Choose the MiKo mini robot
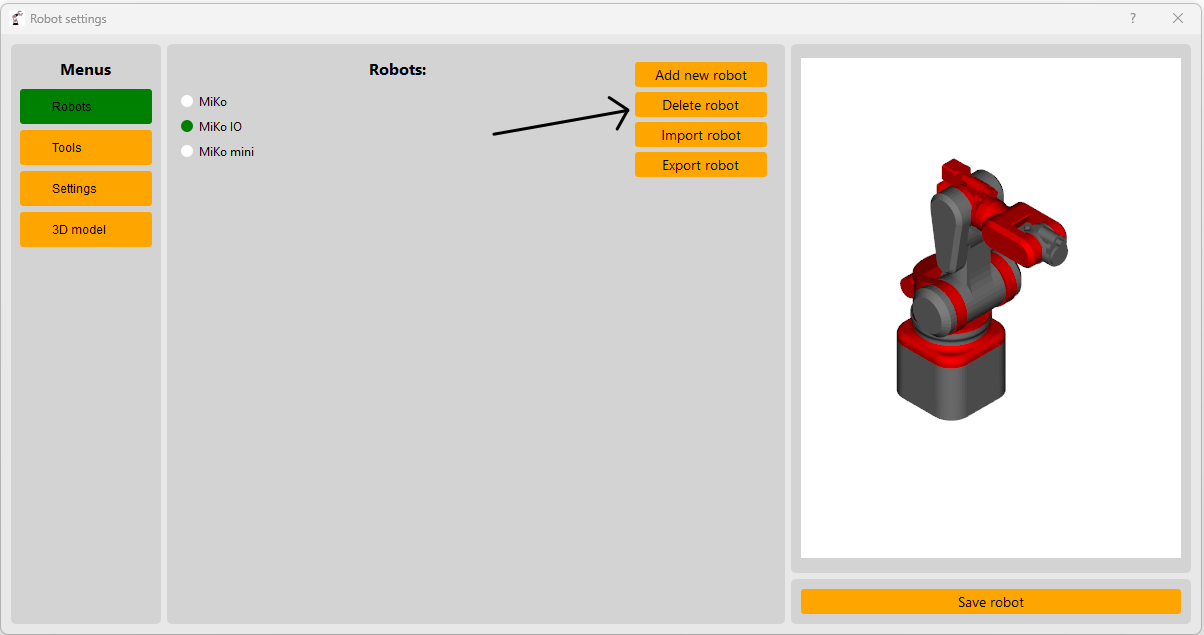Screen dimensions: 1204x635 pyautogui.click(x=187, y=152)
